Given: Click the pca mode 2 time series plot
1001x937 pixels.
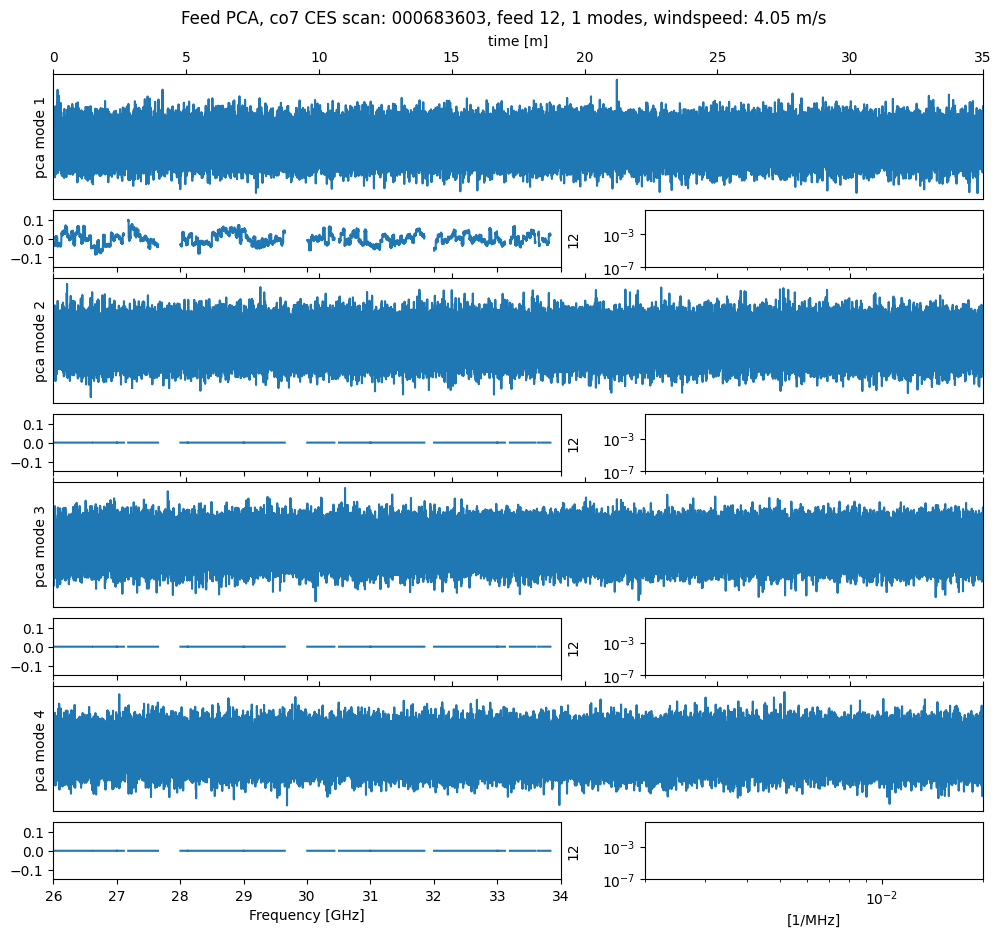Looking at the screenshot, I should [517, 341].
